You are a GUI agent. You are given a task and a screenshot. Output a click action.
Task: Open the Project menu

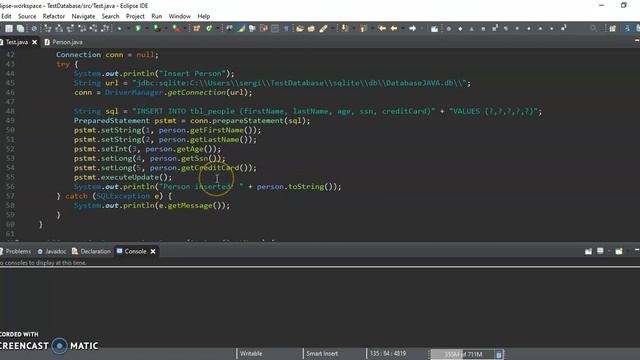(x=135, y=16)
